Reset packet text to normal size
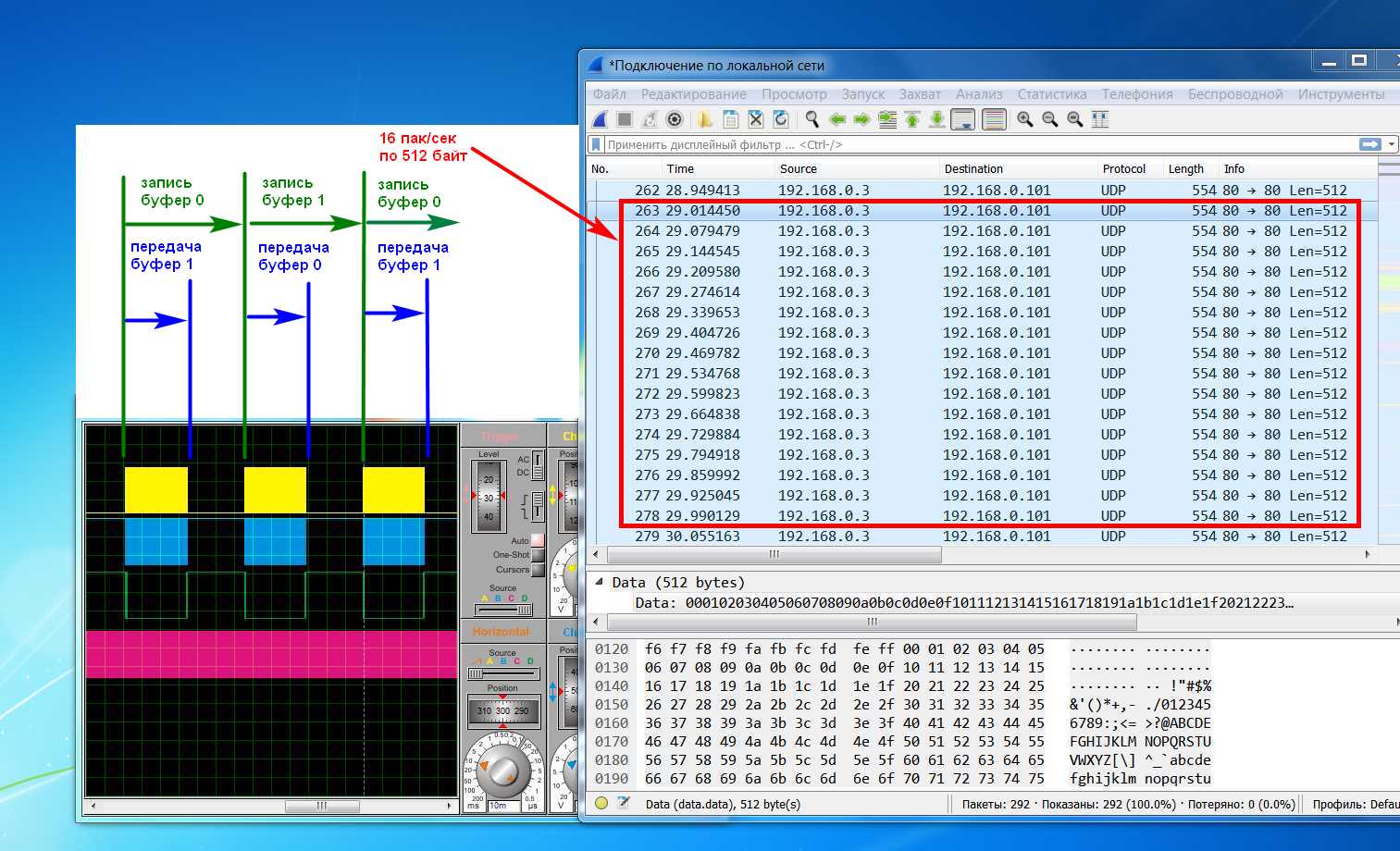The height and width of the screenshot is (851, 1400). pyautogui.click(x=1074, y=119)
